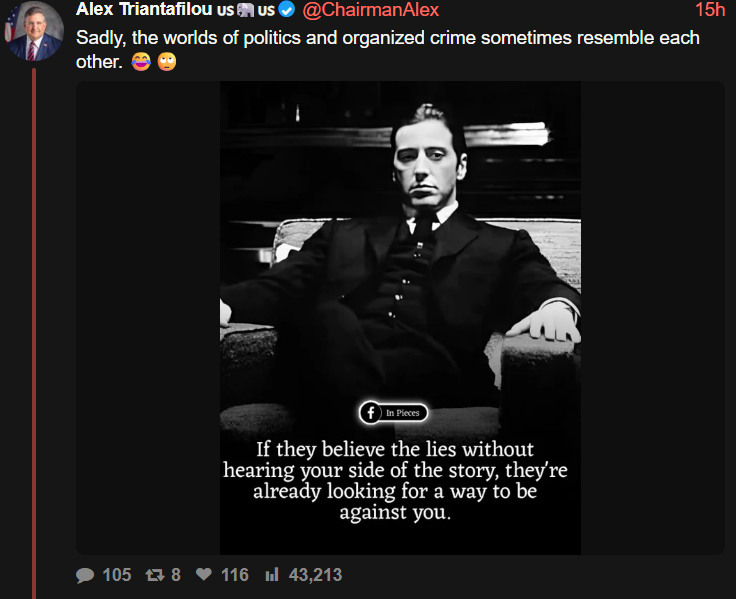Viewport: 736px width, 599px height.
Task: Click the reply speech bubble icon
Action: 85,575
